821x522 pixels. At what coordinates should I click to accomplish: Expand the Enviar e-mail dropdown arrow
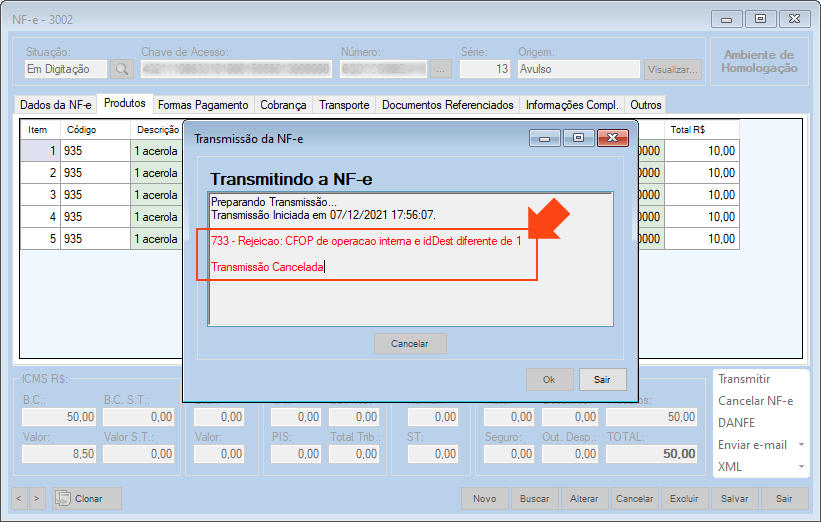pyautogui.click(x=801, y=445)
